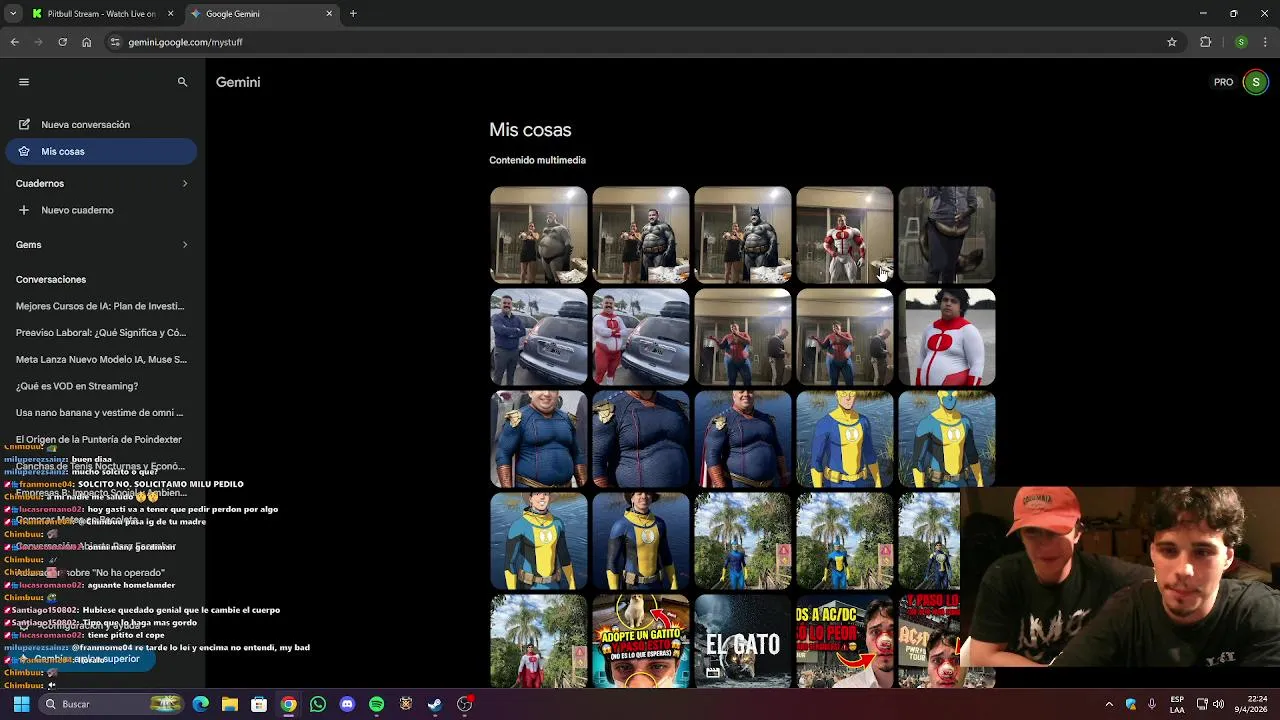Image resolution: width=1280 pixels, height=720 pixels.
Task: Open conversation Preaviso Laboral
Action: coord(100,333)
